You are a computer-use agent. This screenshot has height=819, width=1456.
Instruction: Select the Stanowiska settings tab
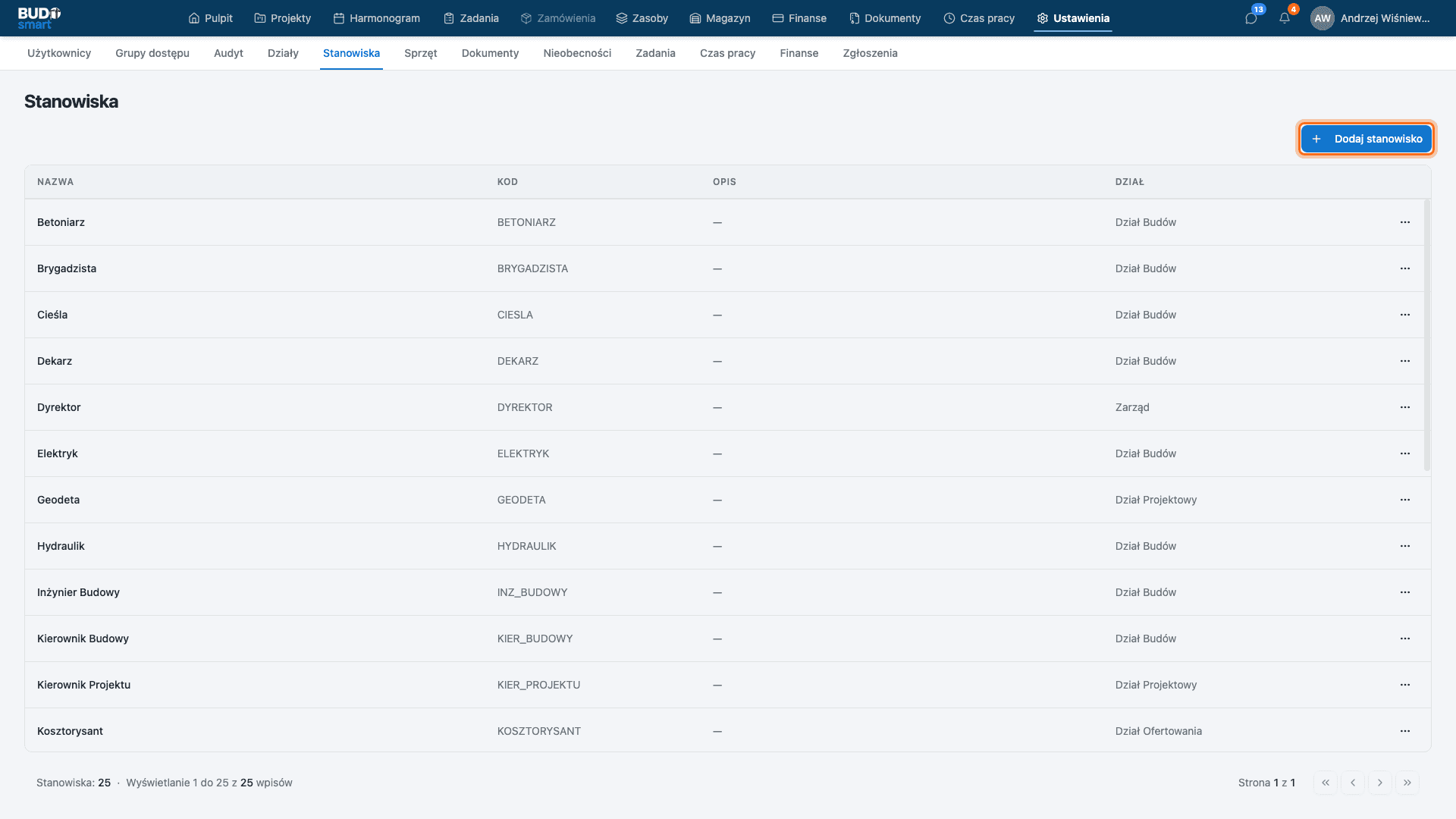[351, 53]
